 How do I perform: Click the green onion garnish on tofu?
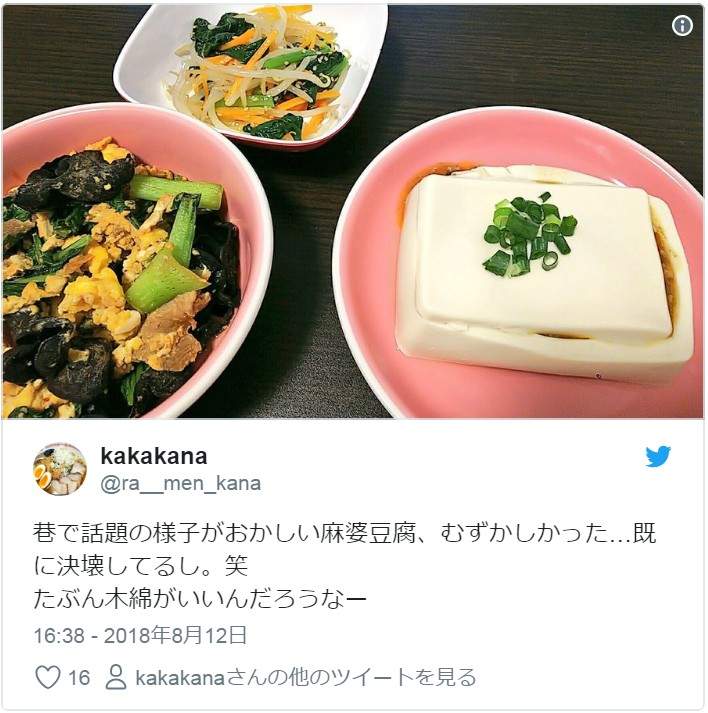tap(529, 236)
